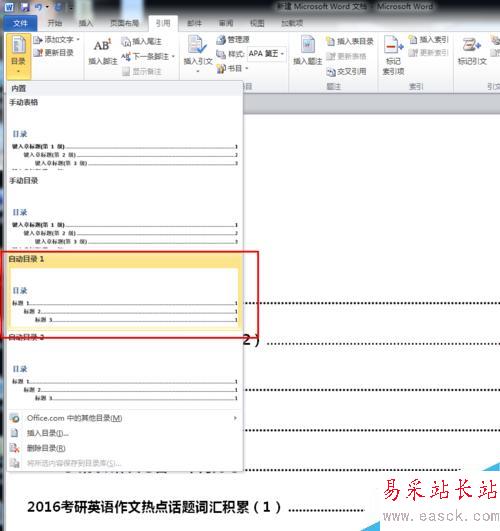This screenshot has width=500, height=531.
Task: Click 添加文字 in the ribbon
Action: tap(57, 40)
